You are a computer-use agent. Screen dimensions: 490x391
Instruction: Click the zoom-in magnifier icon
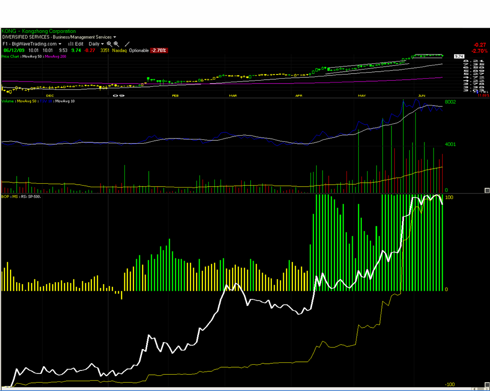[x=110, y=44]
